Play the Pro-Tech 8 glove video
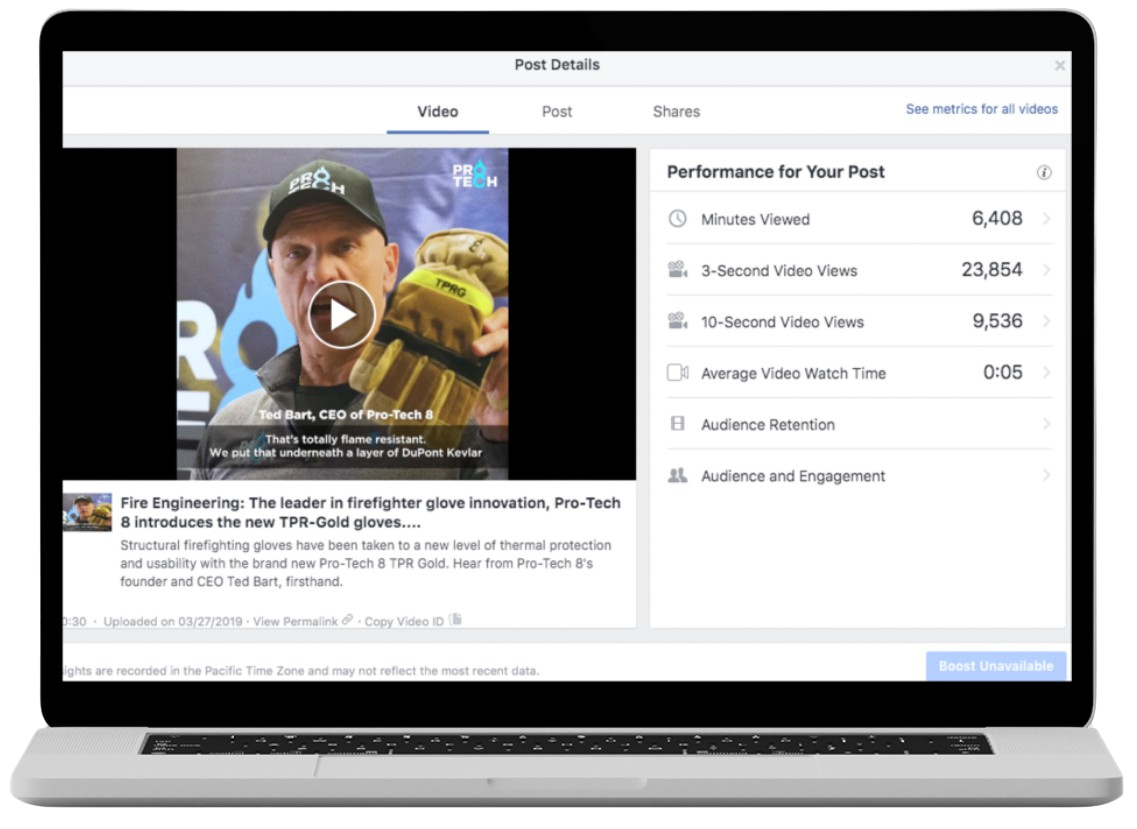The height and width of the screenshot is (829, 1137). coord(342,315)
